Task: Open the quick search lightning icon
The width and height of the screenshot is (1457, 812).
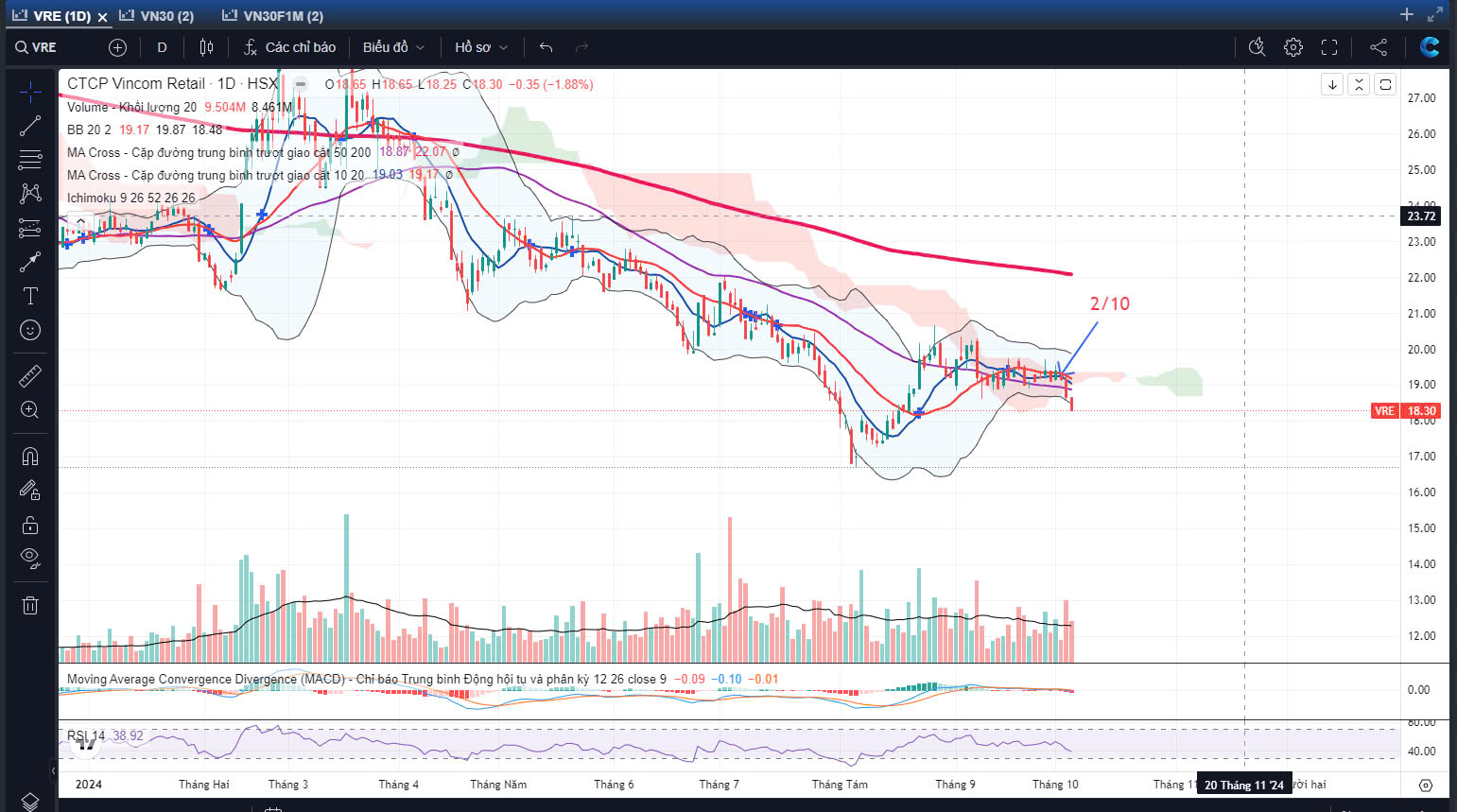Action: coord(1257,47)
